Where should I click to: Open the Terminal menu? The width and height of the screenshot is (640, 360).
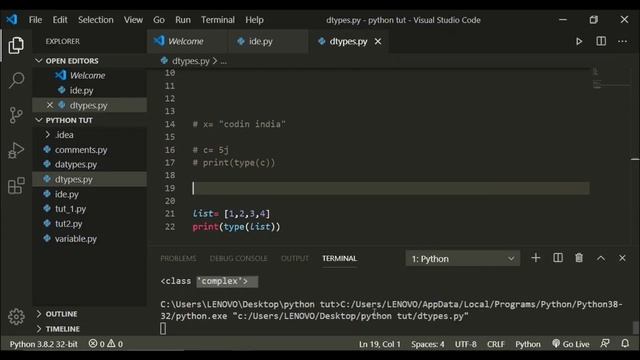(218, 20)
